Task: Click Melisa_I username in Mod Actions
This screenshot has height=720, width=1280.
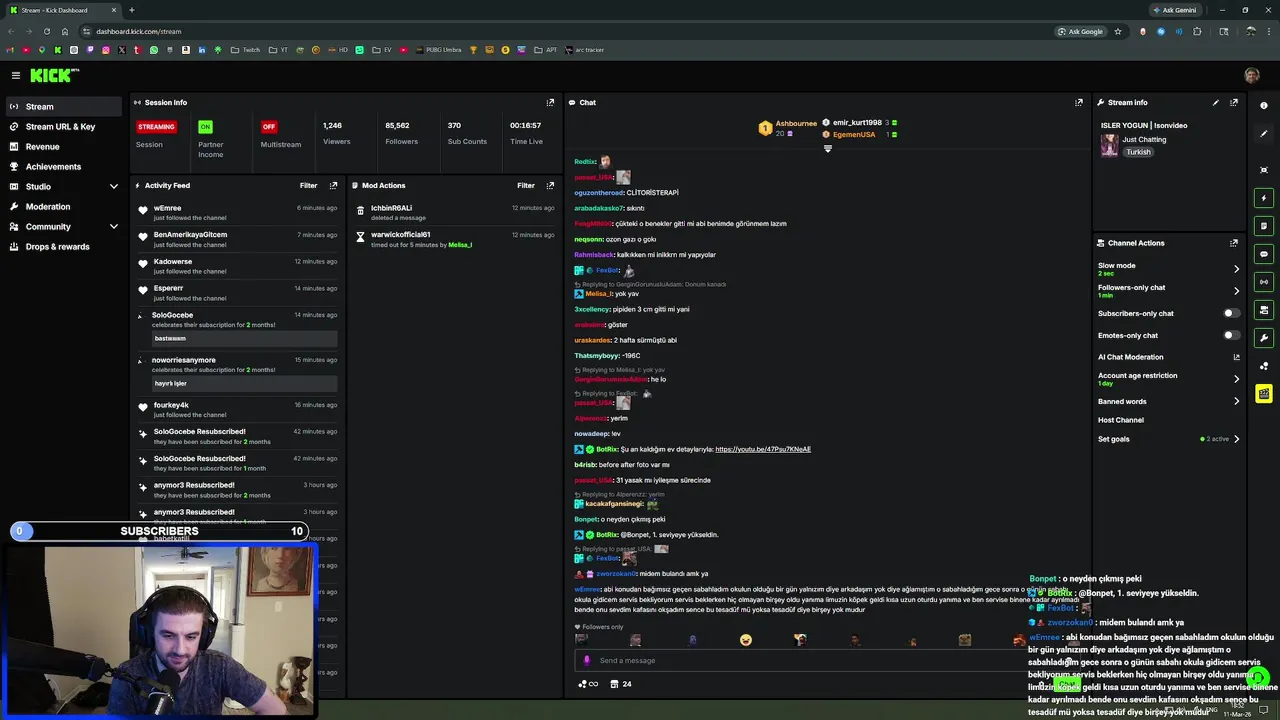Action: click(x=460, y=245)
